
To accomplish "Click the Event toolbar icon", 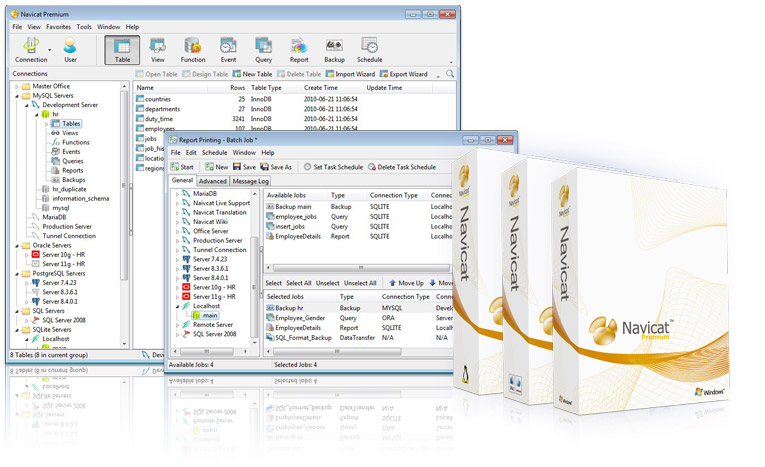I will tap(228, 49).
